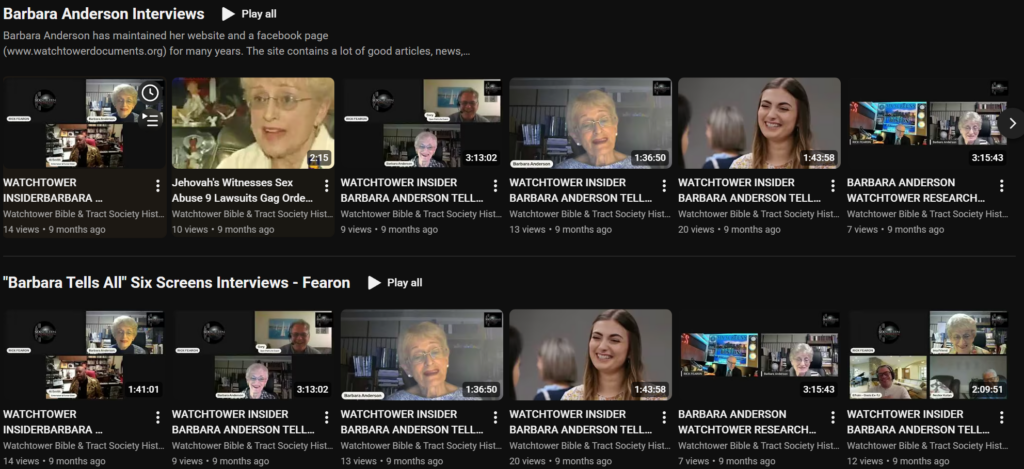Screen dimensions: 1024x469
Task: Open the 3:15:43 thumbnail in Barbara Anderson Interviews
Action: click(928, 123)
